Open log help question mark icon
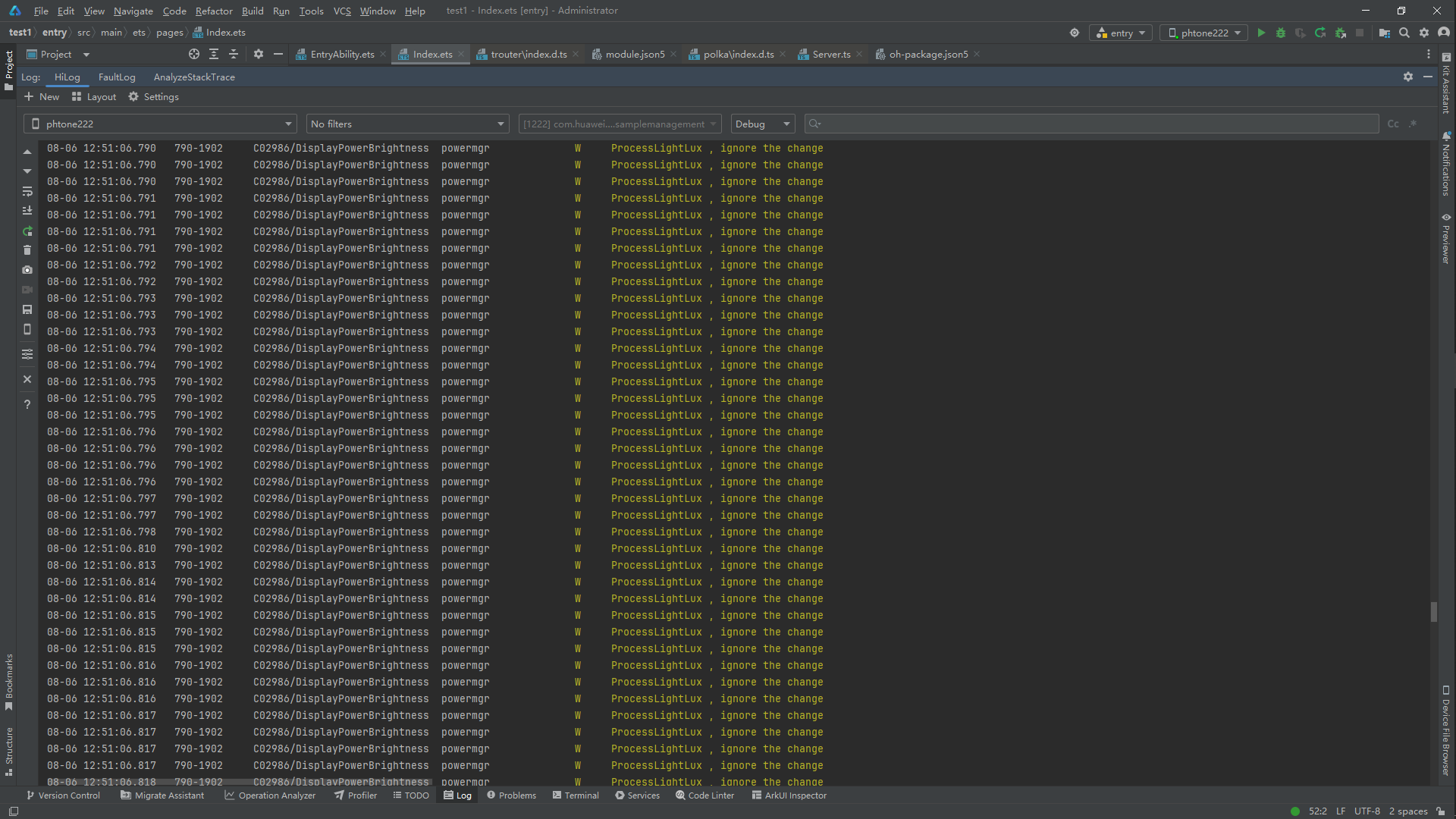1456x819 pixels. pos(27,404)
